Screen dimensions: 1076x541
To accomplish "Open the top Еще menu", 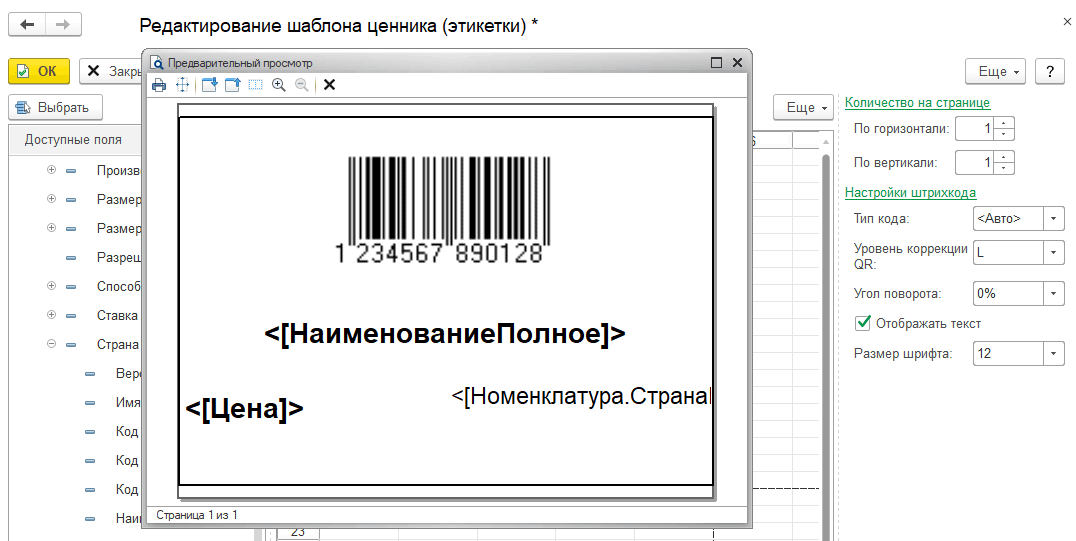I will [996, 71].
